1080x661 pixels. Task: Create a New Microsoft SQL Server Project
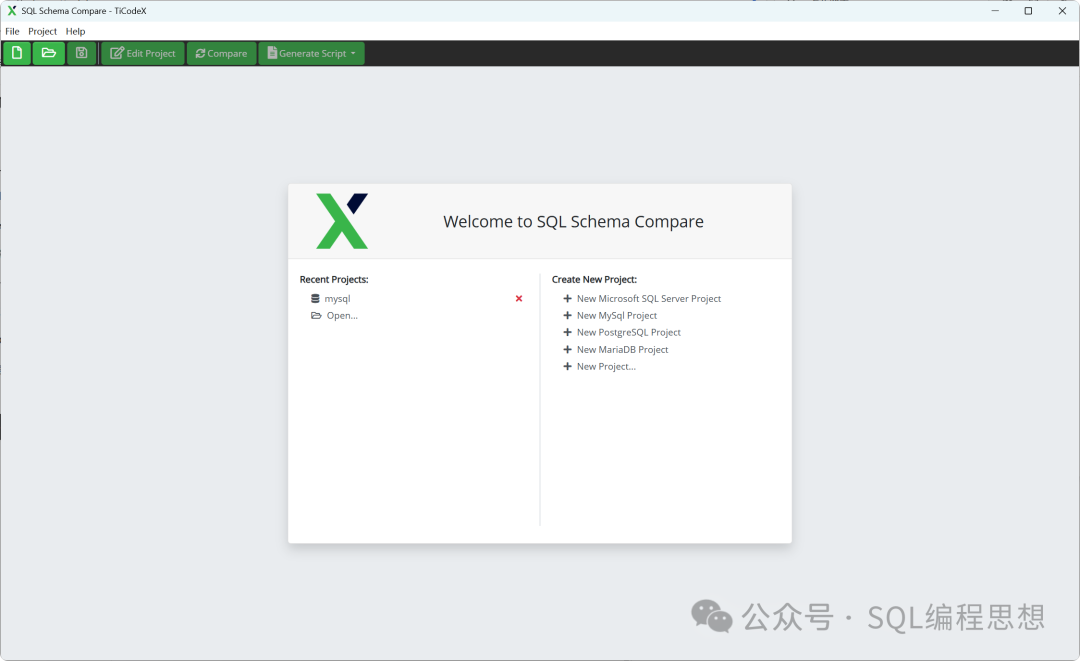click(648, 298)
